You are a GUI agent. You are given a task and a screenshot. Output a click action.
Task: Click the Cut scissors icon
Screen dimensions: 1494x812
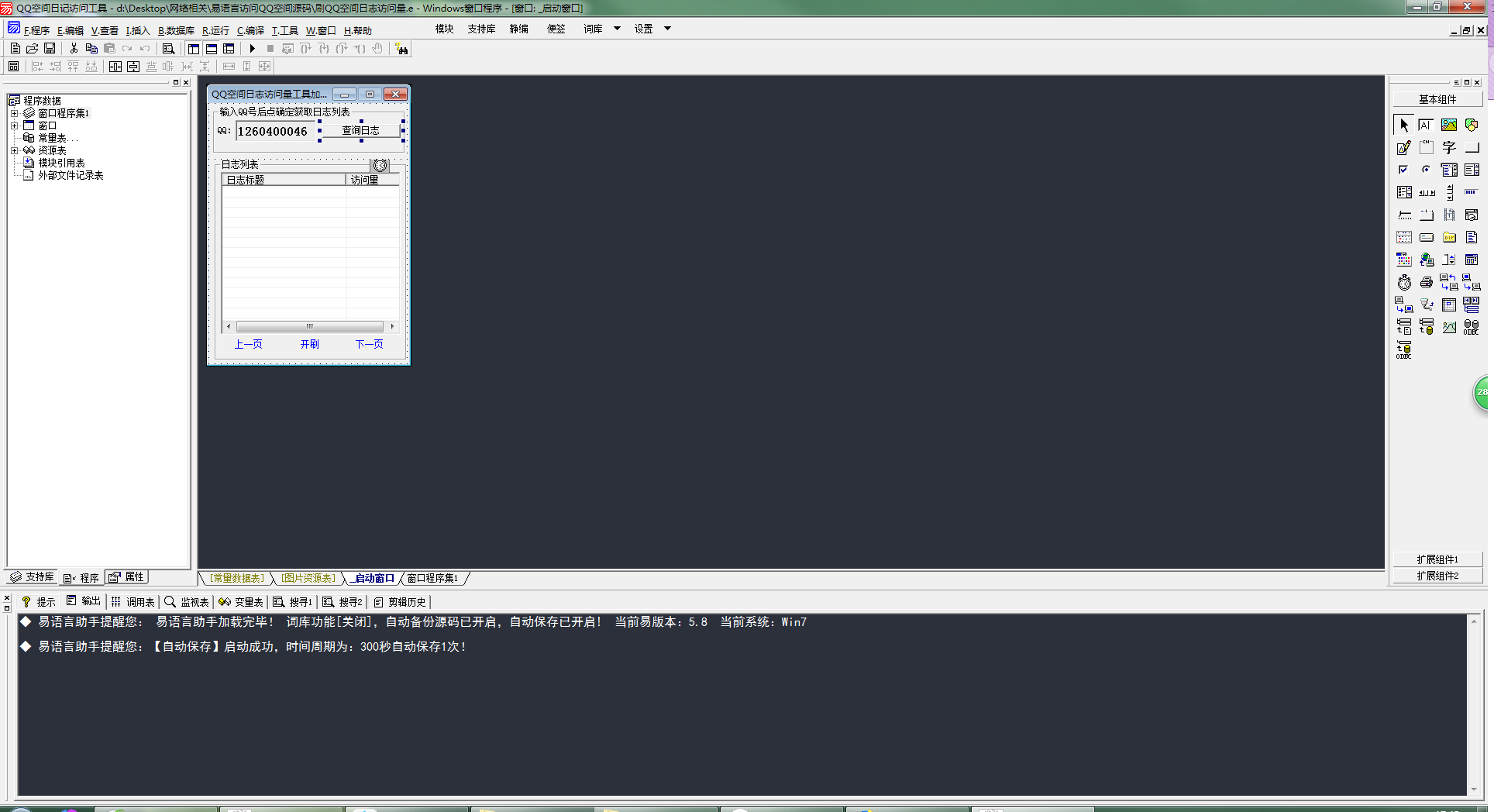click(74, 49)
